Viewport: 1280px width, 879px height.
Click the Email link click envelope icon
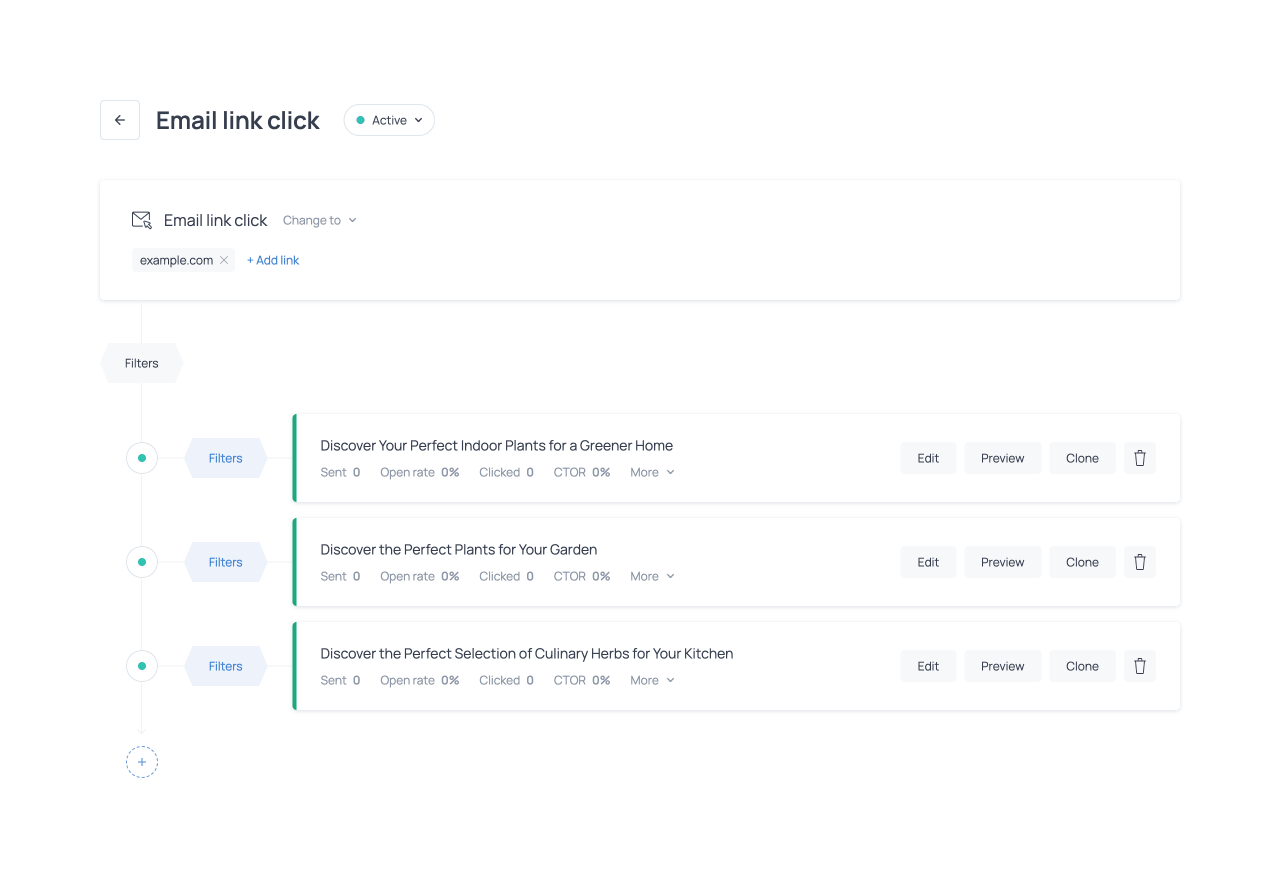click(x=142, y=220)
